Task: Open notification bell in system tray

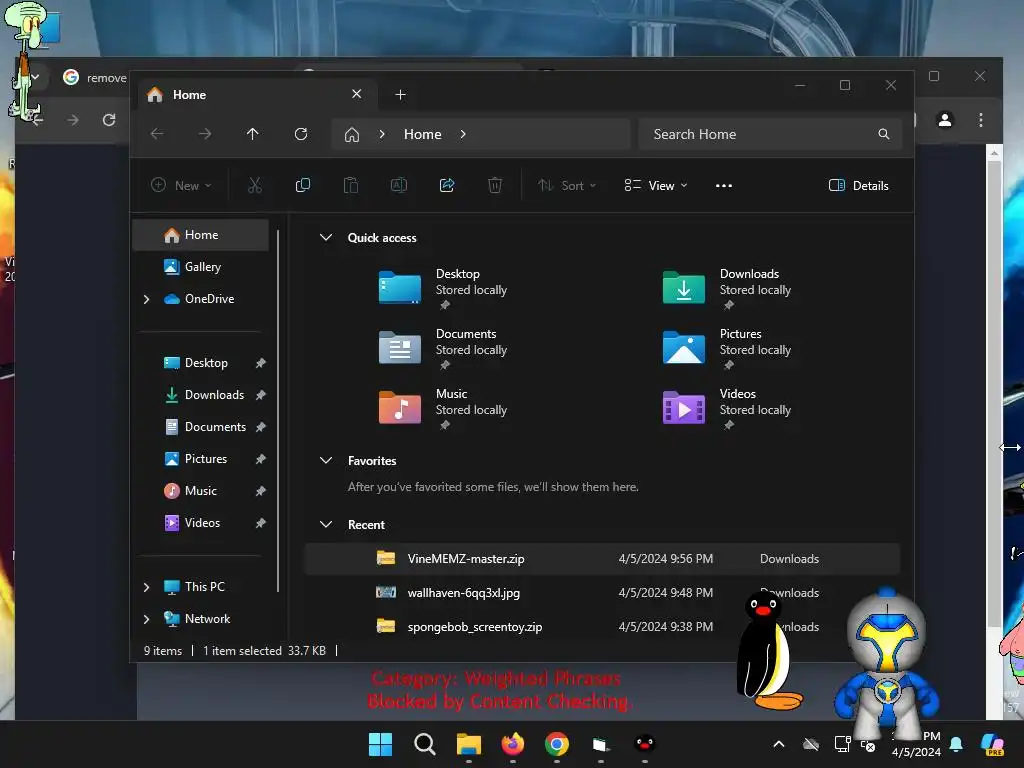Action: coord(956,744)
